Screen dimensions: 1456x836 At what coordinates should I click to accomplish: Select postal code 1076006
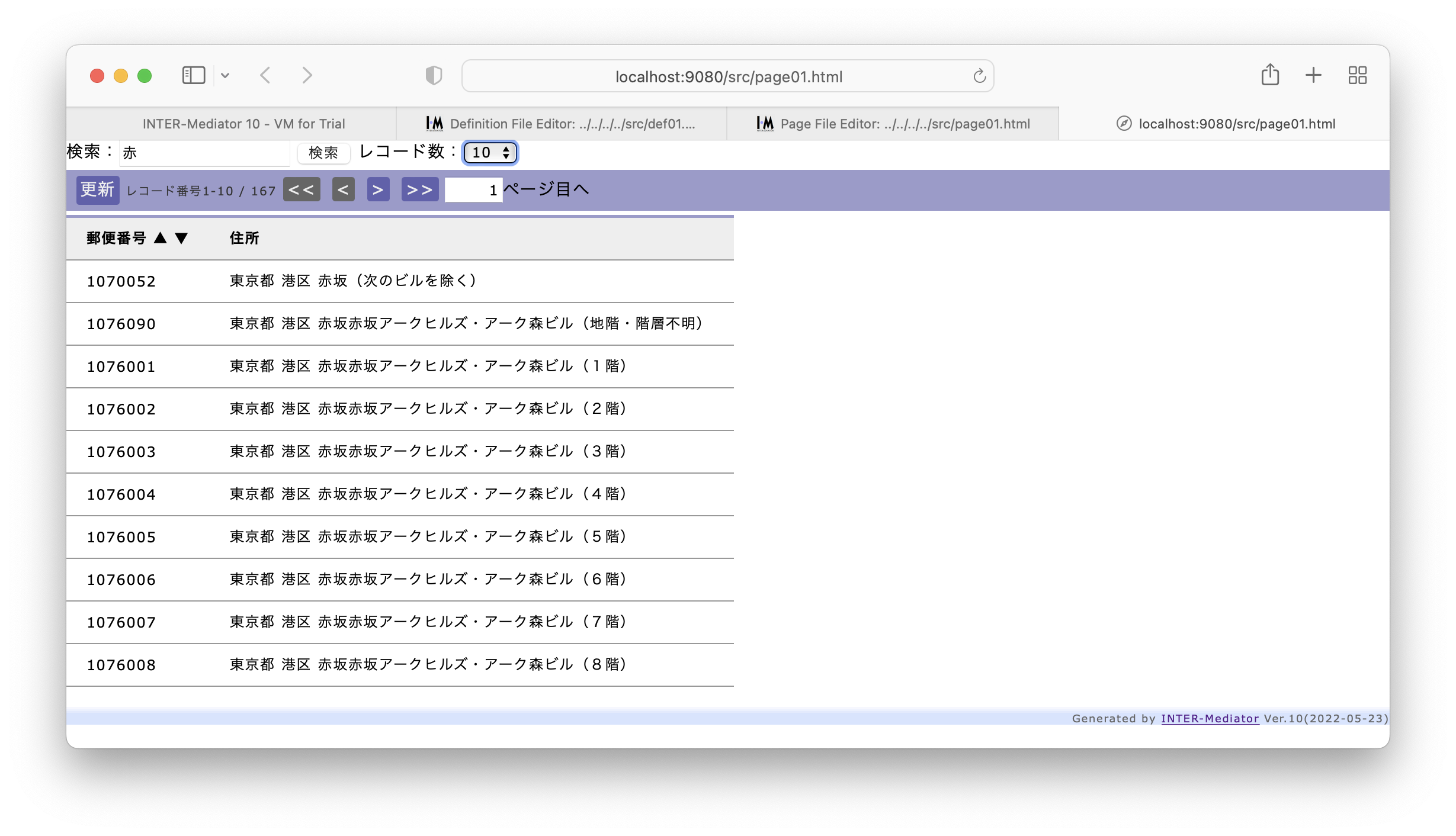tap(121, 580)
